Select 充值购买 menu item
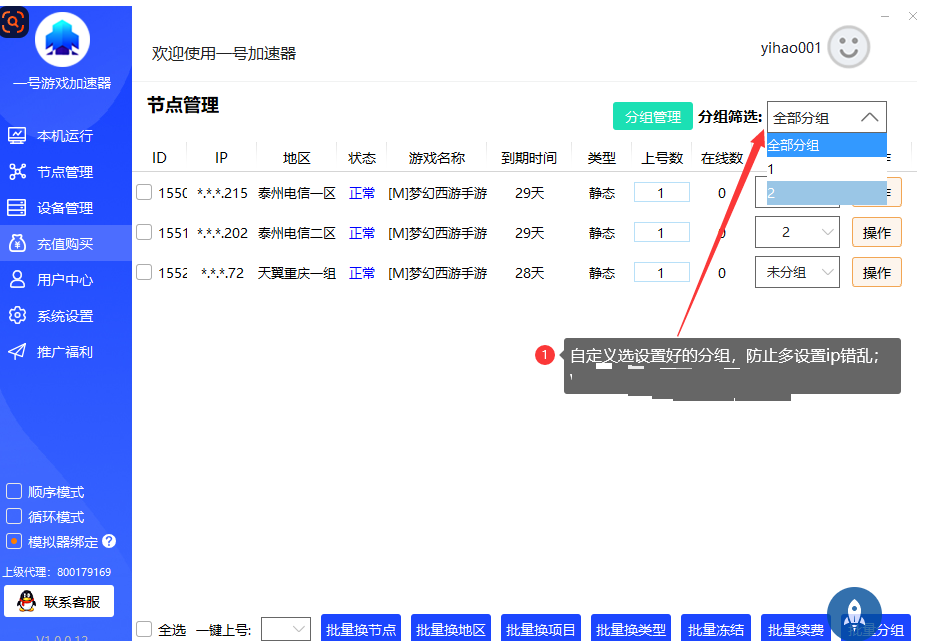This screenshot has width=931, height=641. click(x=66, y=243)
